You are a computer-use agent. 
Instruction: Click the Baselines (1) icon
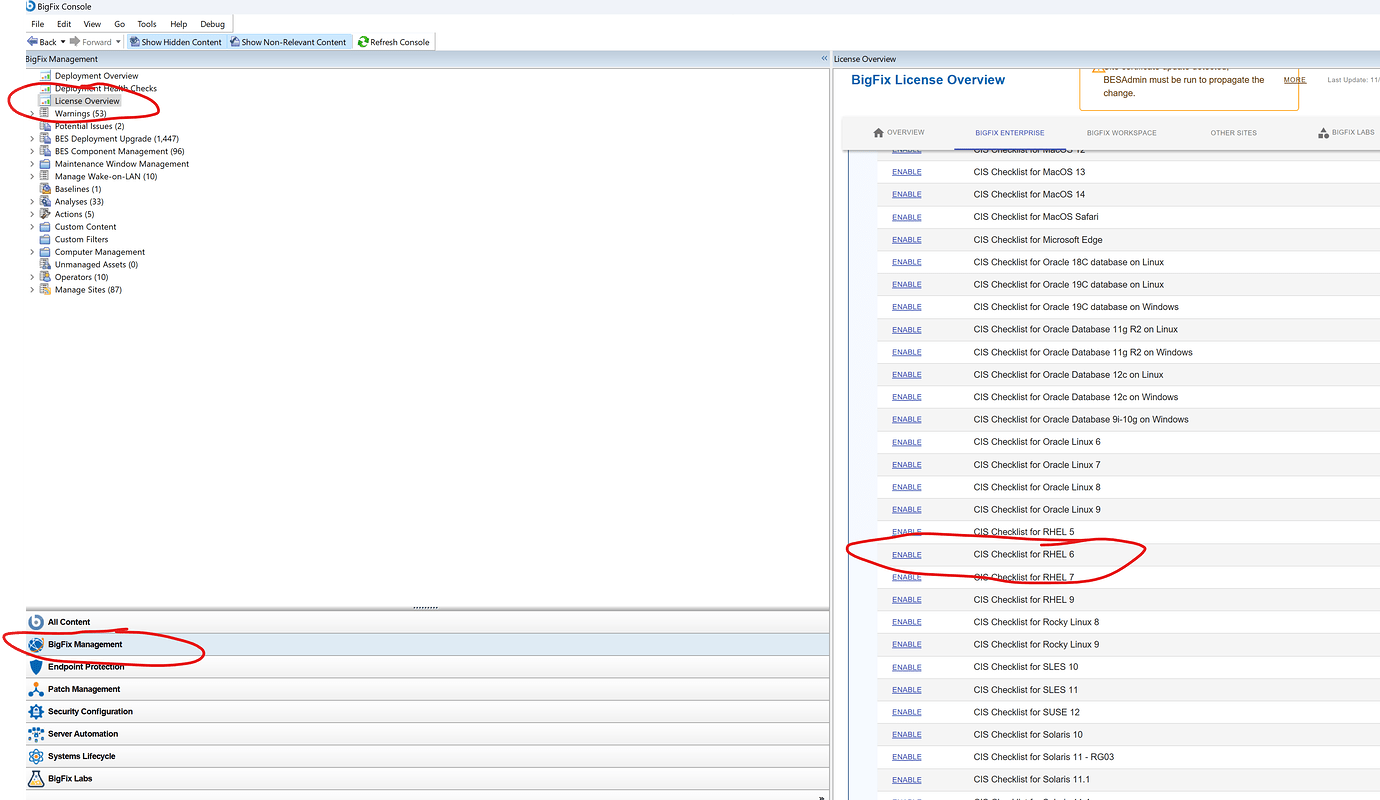coord(45,189)
